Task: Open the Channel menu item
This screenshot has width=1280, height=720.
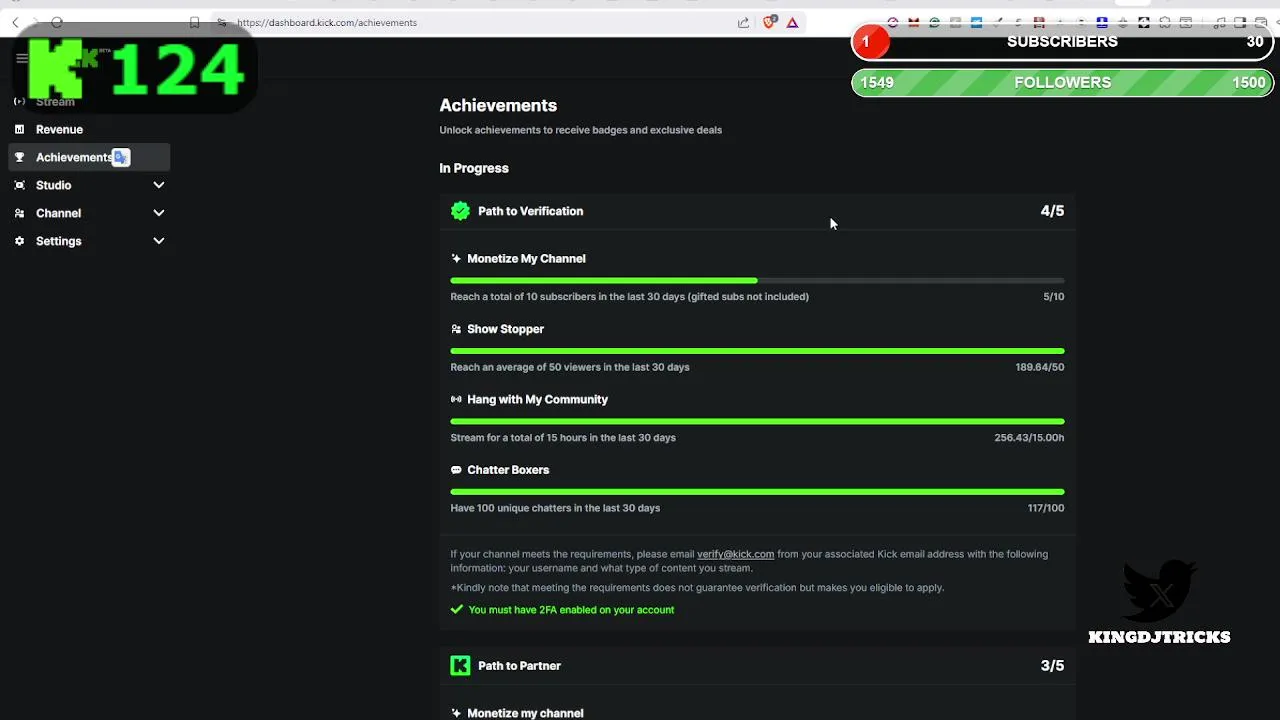Action: click(x=58, y=213)
